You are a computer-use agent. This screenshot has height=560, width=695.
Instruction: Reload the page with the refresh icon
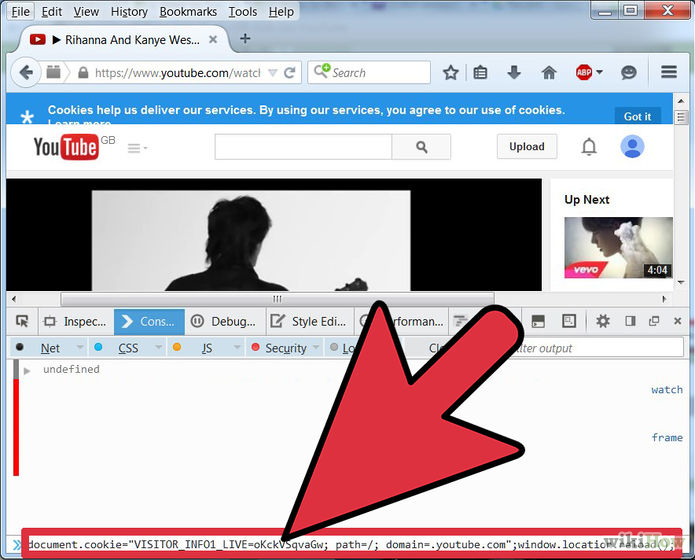[x=290, y=73]
